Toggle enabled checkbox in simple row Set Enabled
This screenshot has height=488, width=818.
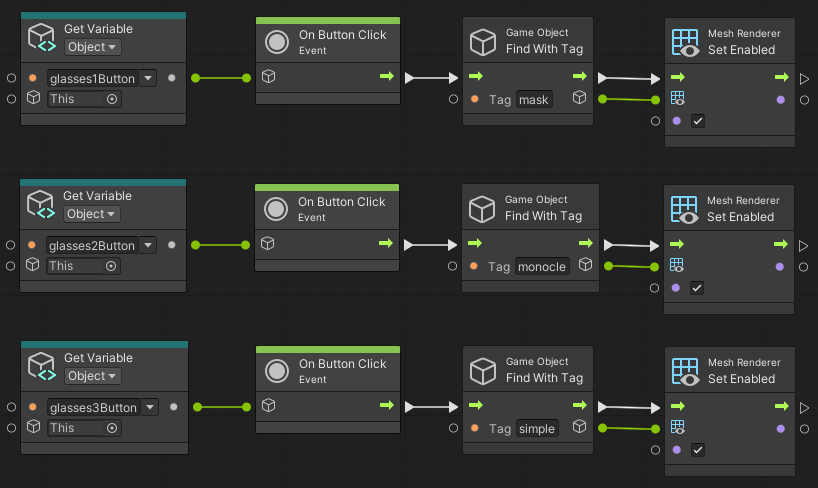(x=698, y=450)
